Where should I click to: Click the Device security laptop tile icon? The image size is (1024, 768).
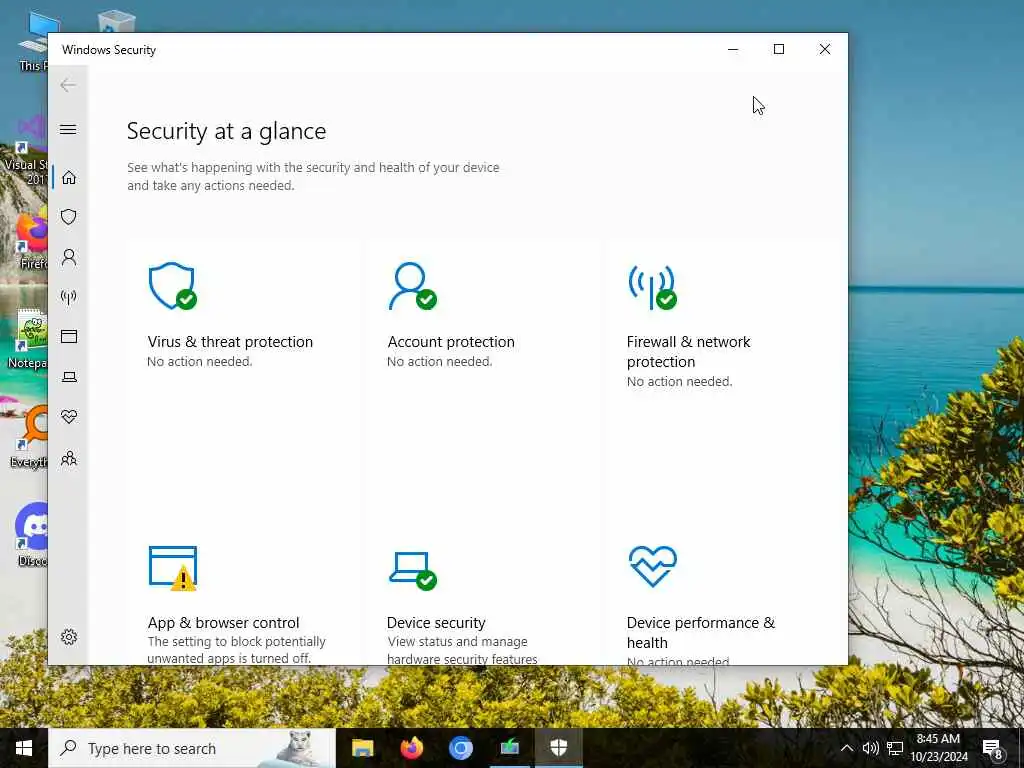click(x=413, y=571)
